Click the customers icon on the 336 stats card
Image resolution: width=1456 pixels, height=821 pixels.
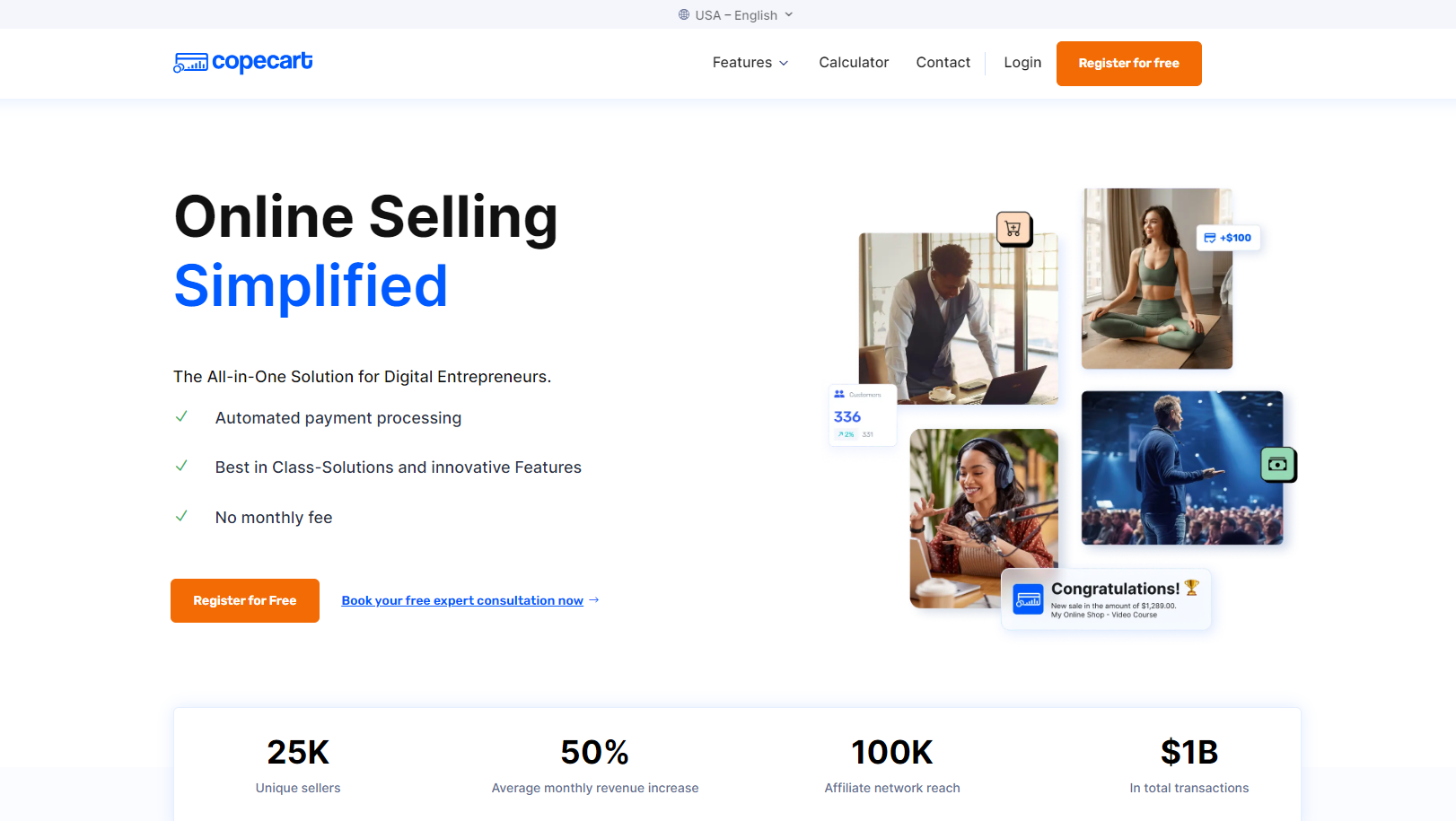[x=839, y=394]
